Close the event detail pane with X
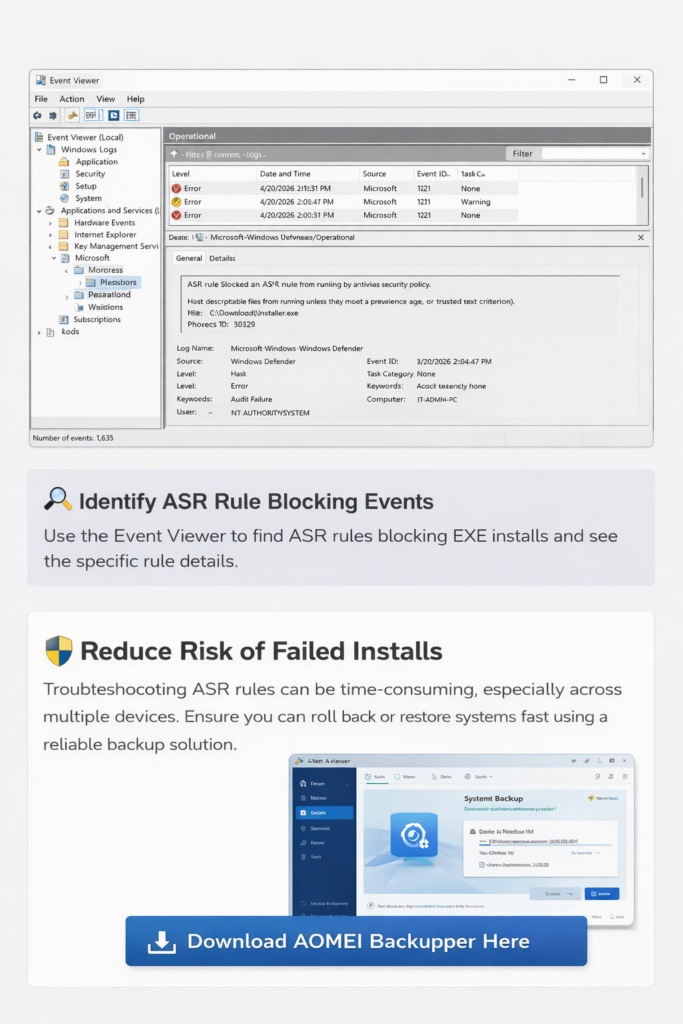Screen dimensions: 683x1024 click(x=641, y=238)
